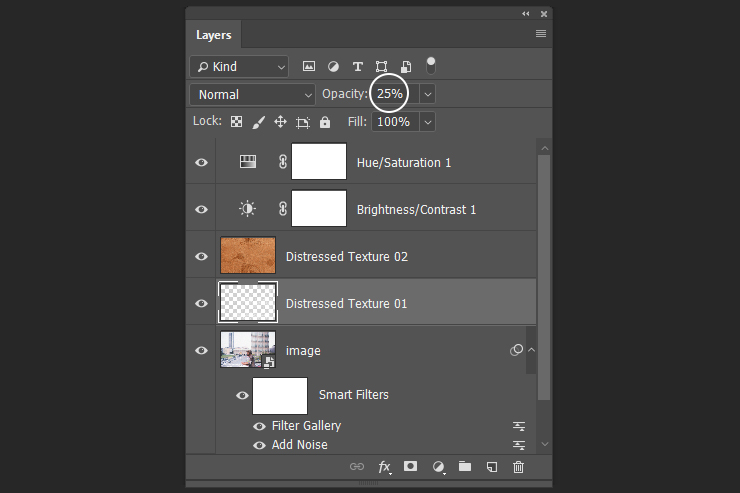Prevent auto-nesting into artboards lock icon
The image size is (740, 493).
(303, 122)
